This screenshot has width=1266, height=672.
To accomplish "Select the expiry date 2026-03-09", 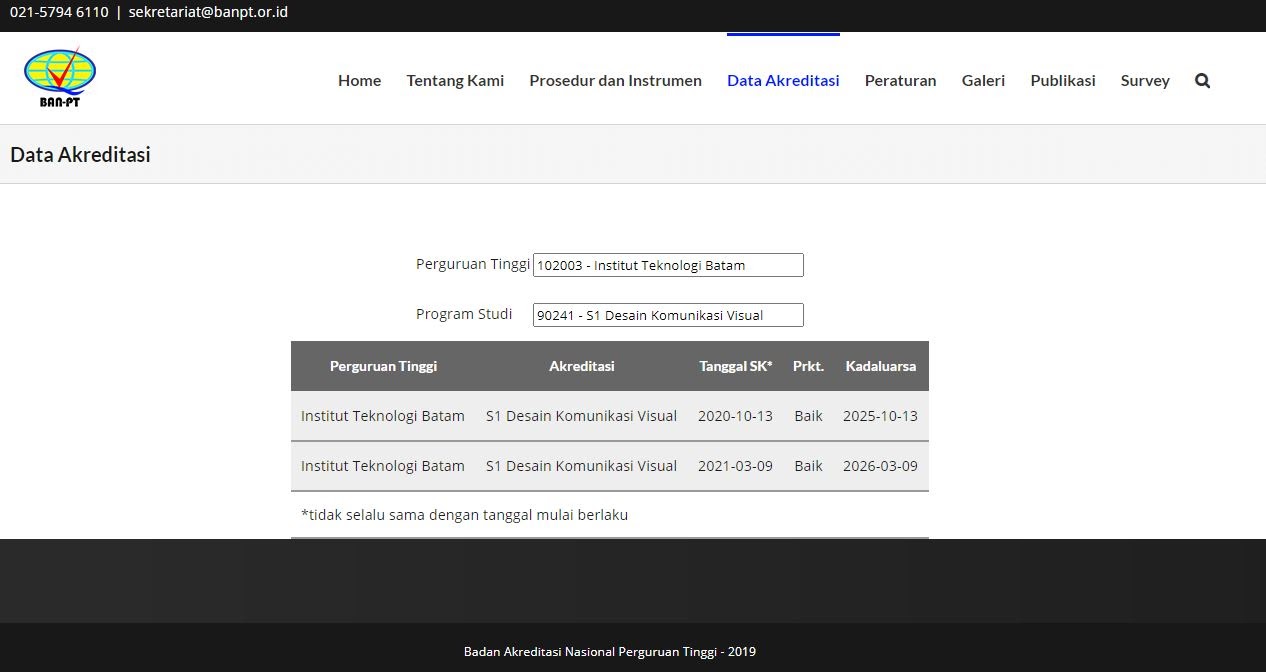I will 880,466.
